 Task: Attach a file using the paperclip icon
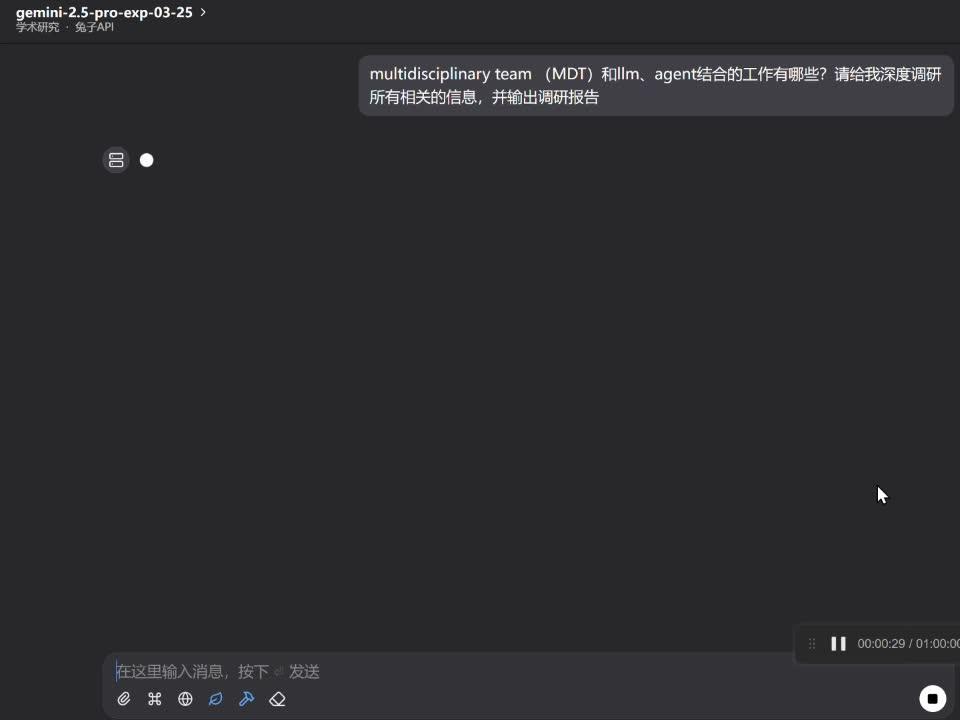124,699
